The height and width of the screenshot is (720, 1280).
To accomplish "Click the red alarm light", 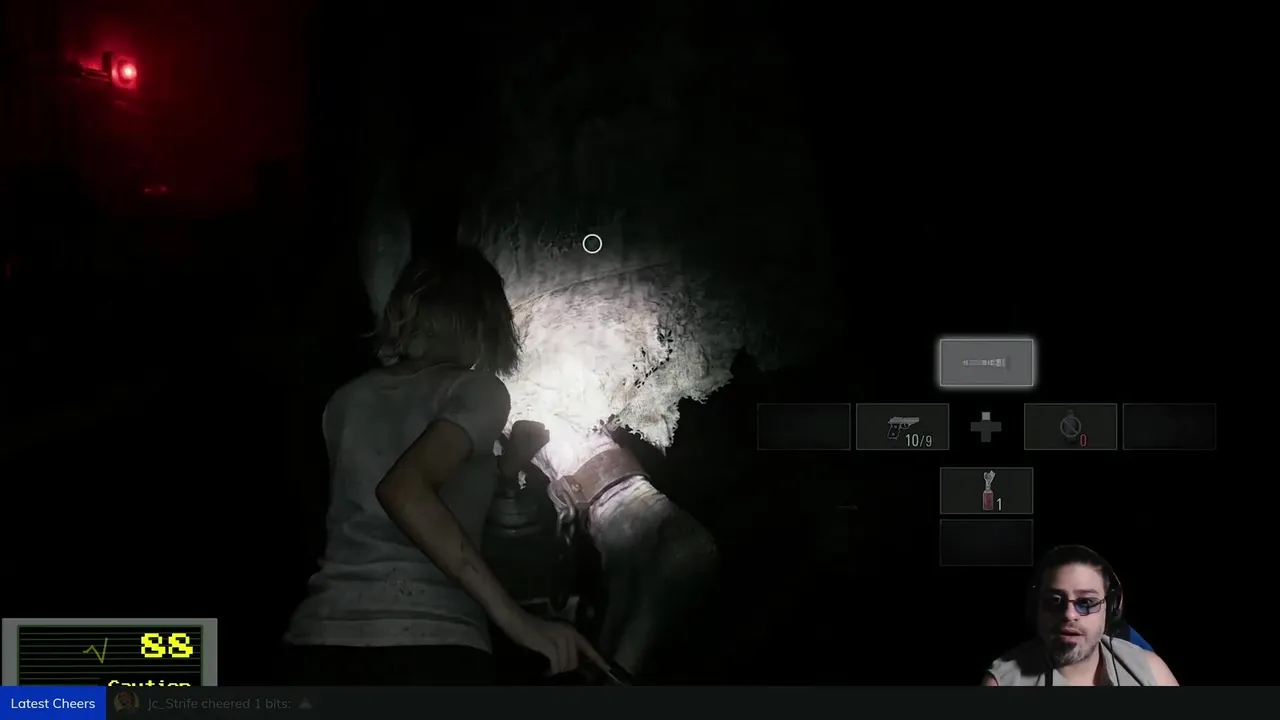I will pos(124,71).
